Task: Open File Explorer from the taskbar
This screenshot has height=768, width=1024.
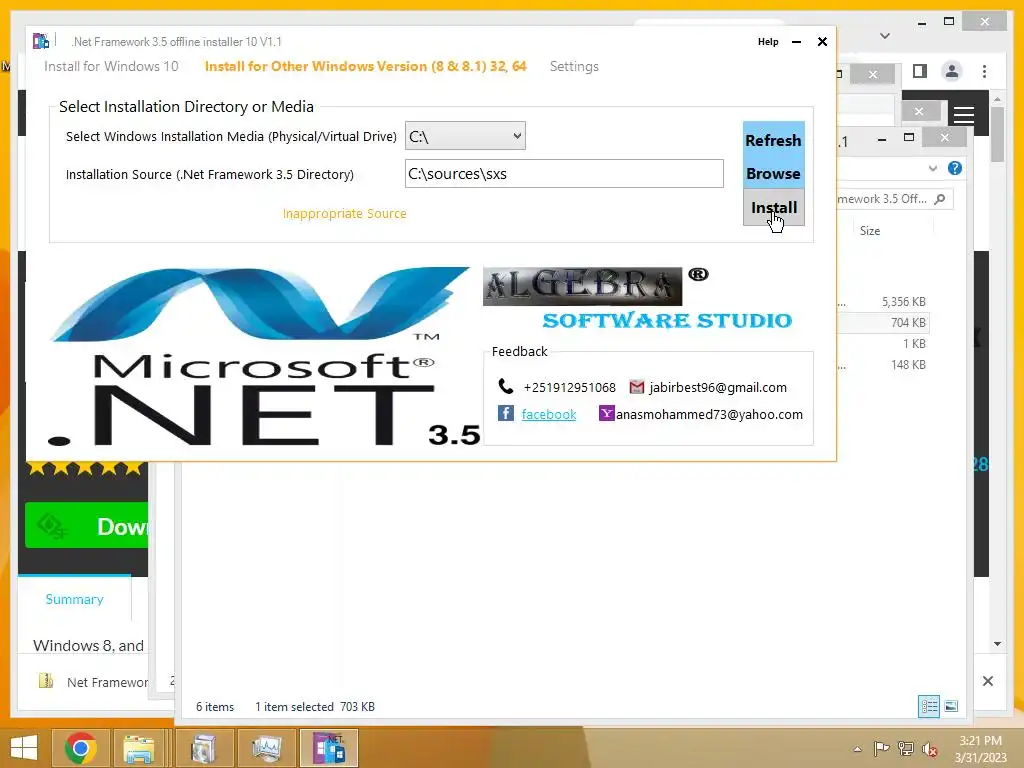Action: click(x=139, y=748)
